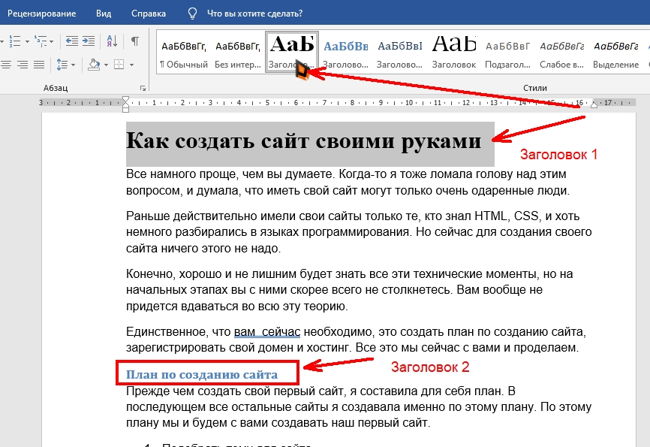Image resolution: width=650 pixels, height=447 pixels.
Task: Open the Справка tab
Action: [148, 14]
